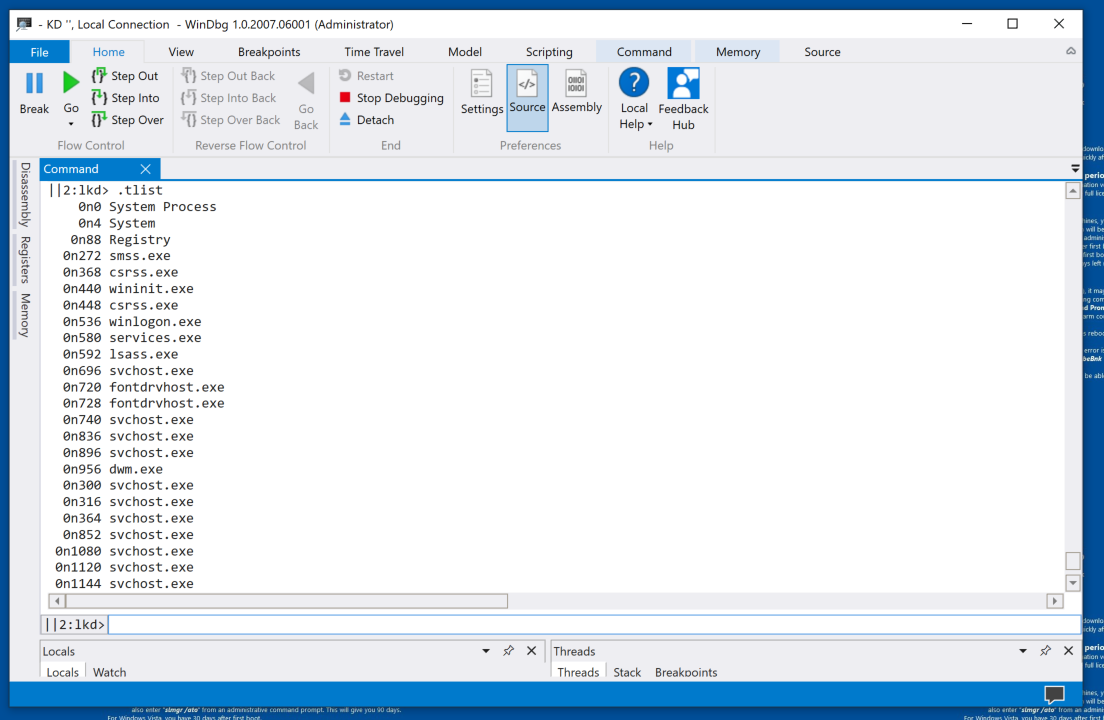1104x720 pixels.
Task: Click Step Out Back
Action: [228, 76]
